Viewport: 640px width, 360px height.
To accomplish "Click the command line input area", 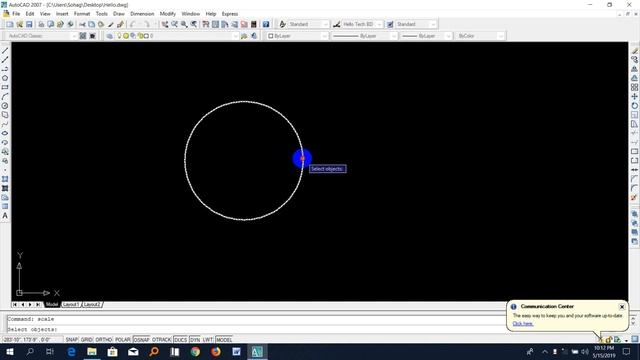I will coord(255,329).
